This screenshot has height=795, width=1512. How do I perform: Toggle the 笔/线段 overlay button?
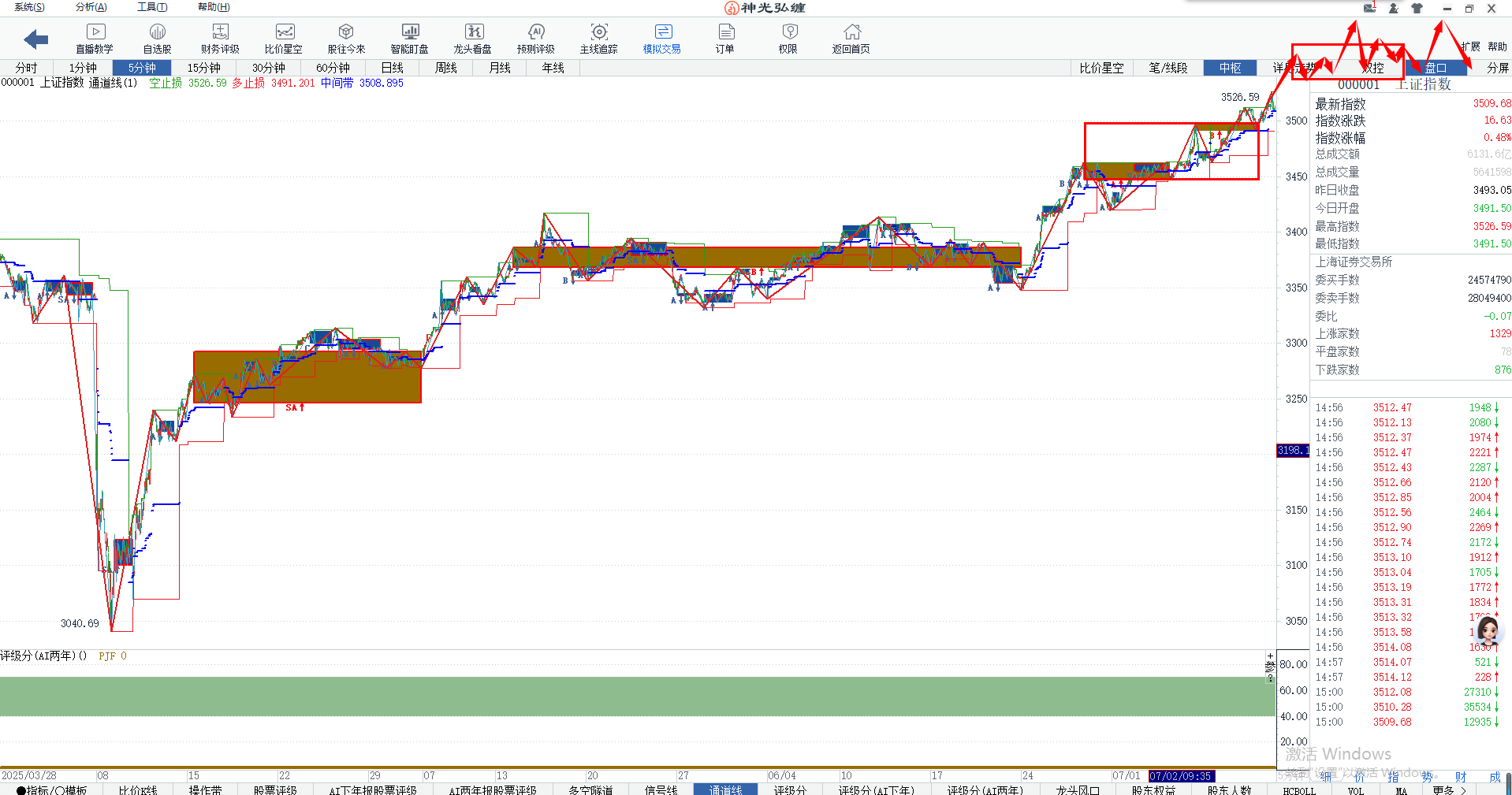1168,68
